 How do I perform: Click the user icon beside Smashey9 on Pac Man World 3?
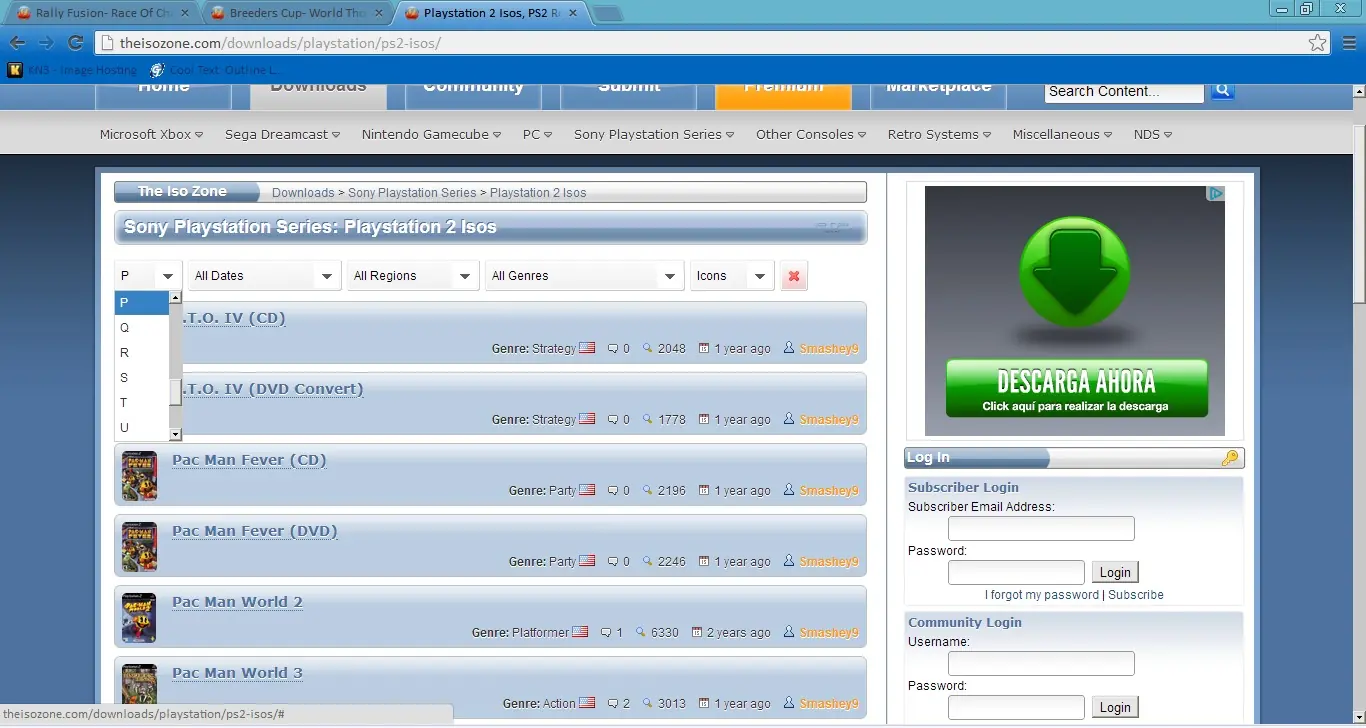tap(789, 703)
